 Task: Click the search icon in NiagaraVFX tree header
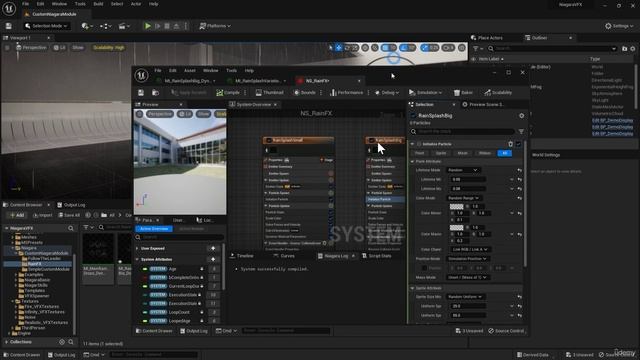(71, 228)
